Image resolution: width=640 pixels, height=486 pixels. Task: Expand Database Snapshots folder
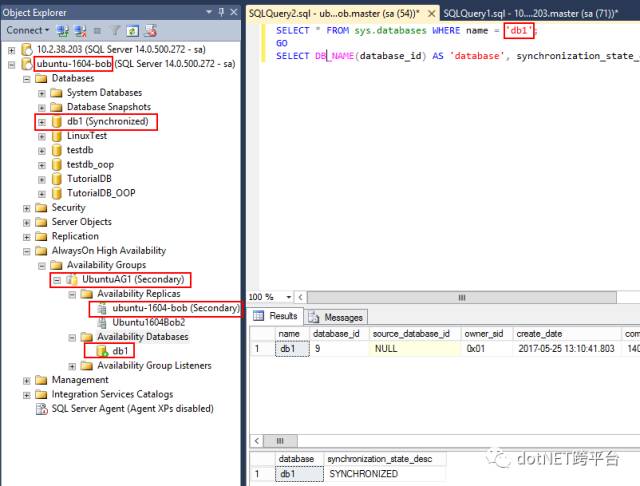42,108
